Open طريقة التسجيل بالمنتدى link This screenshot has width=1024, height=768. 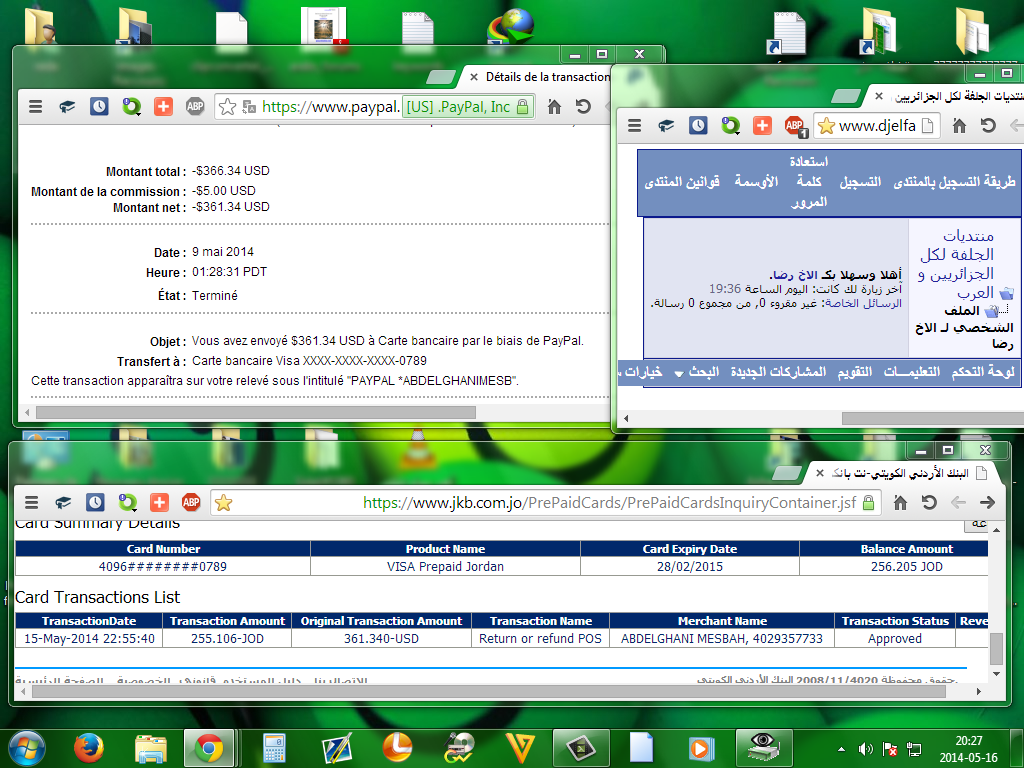coord(954,182)
